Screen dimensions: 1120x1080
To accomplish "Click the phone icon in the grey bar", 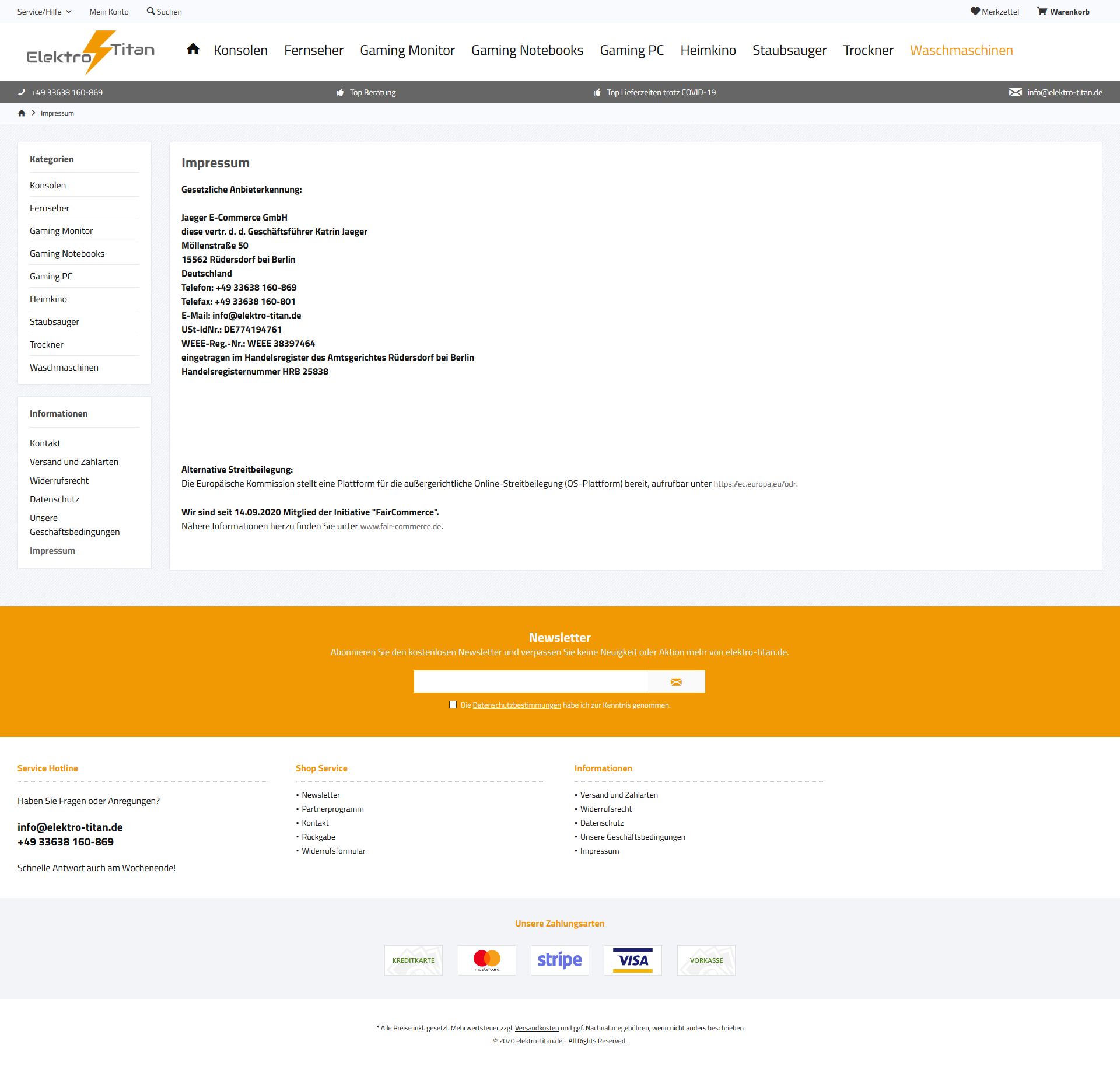I will pyautogui.click(x=22, y=92).
